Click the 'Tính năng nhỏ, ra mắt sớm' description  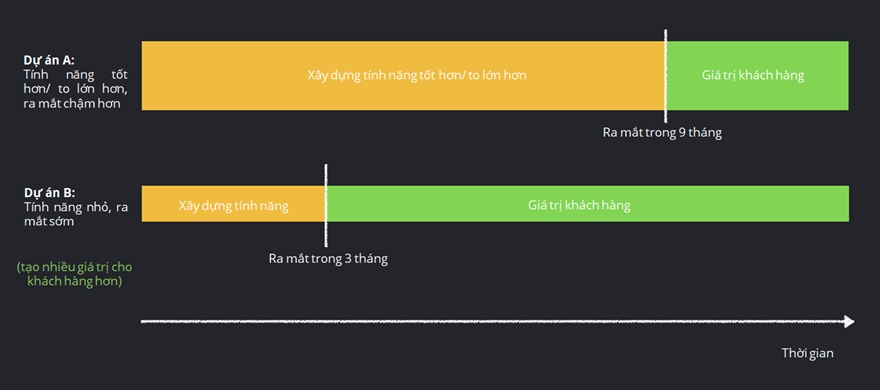[x=76, y=214]
